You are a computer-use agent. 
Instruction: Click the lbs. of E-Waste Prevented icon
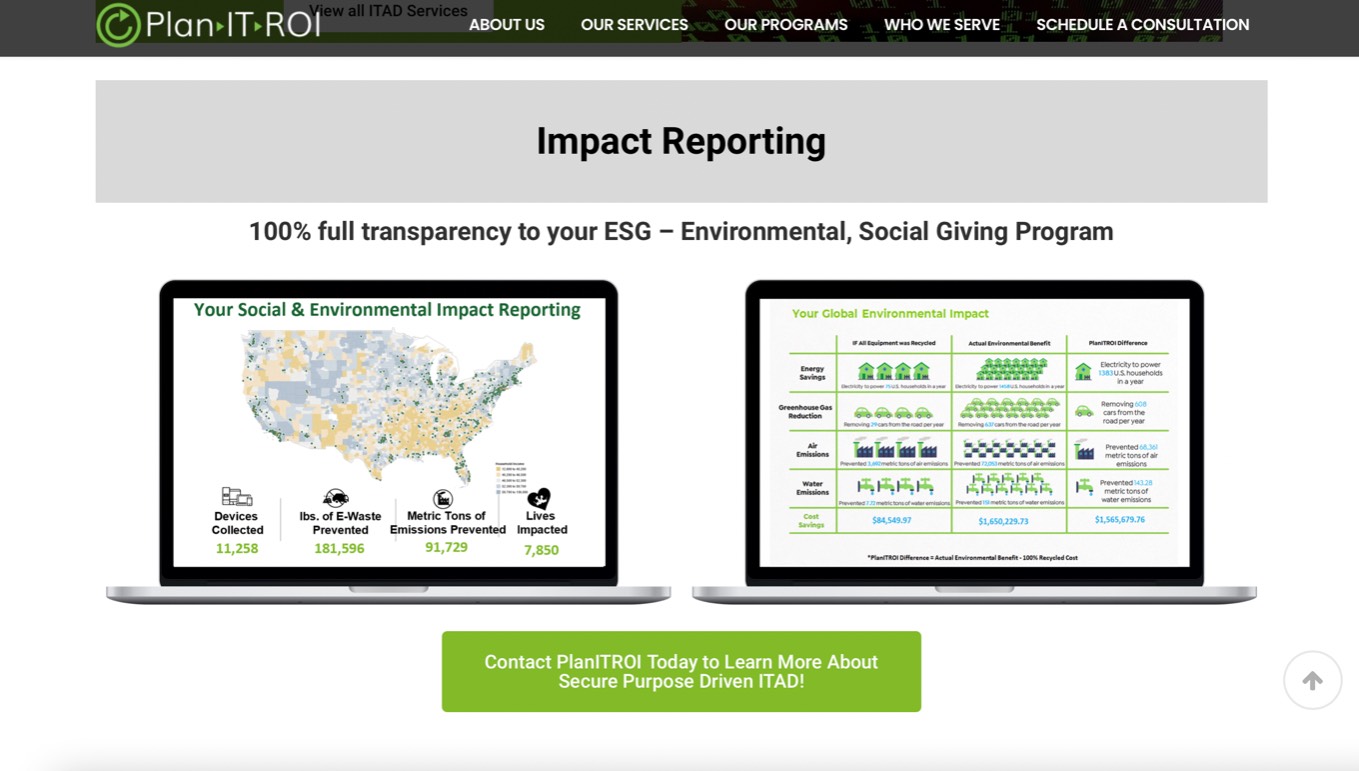click(x=336, y=498)
